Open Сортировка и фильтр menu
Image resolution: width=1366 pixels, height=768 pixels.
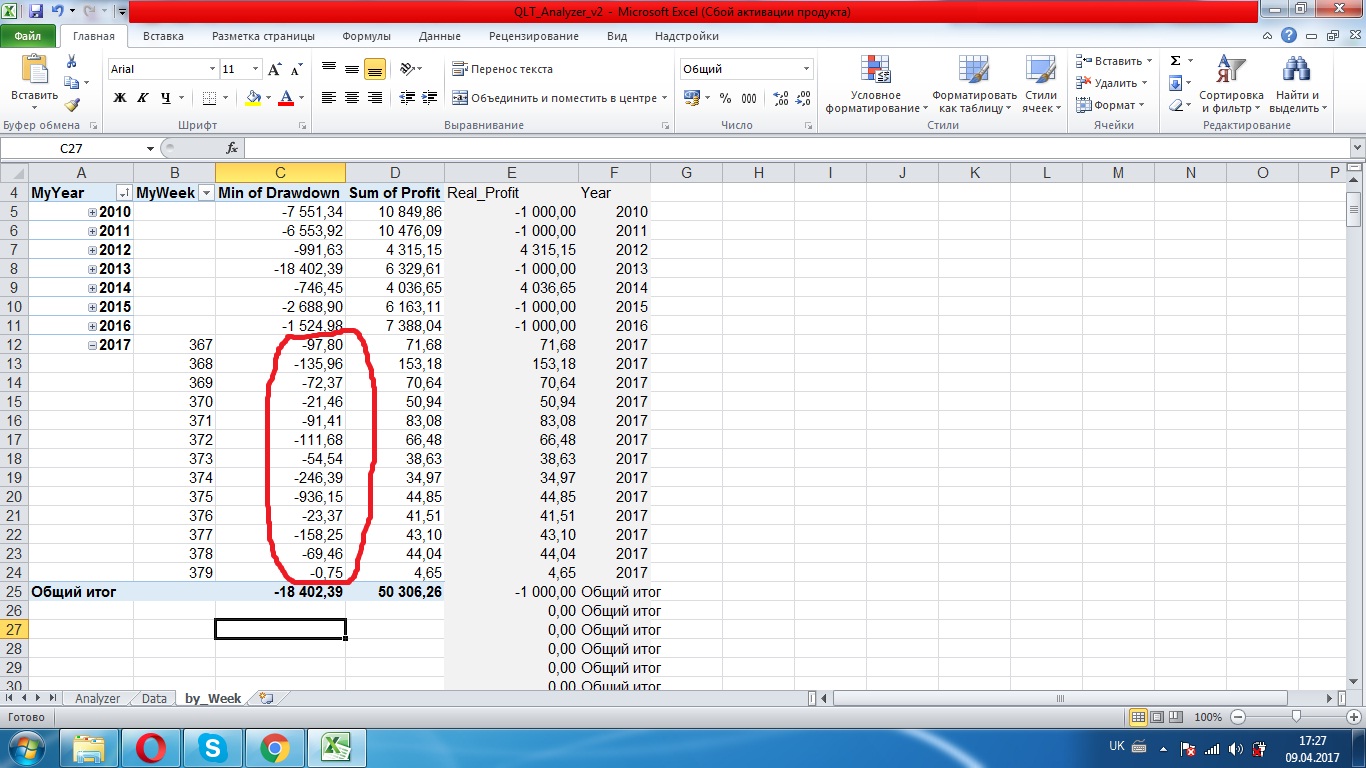1231,85
